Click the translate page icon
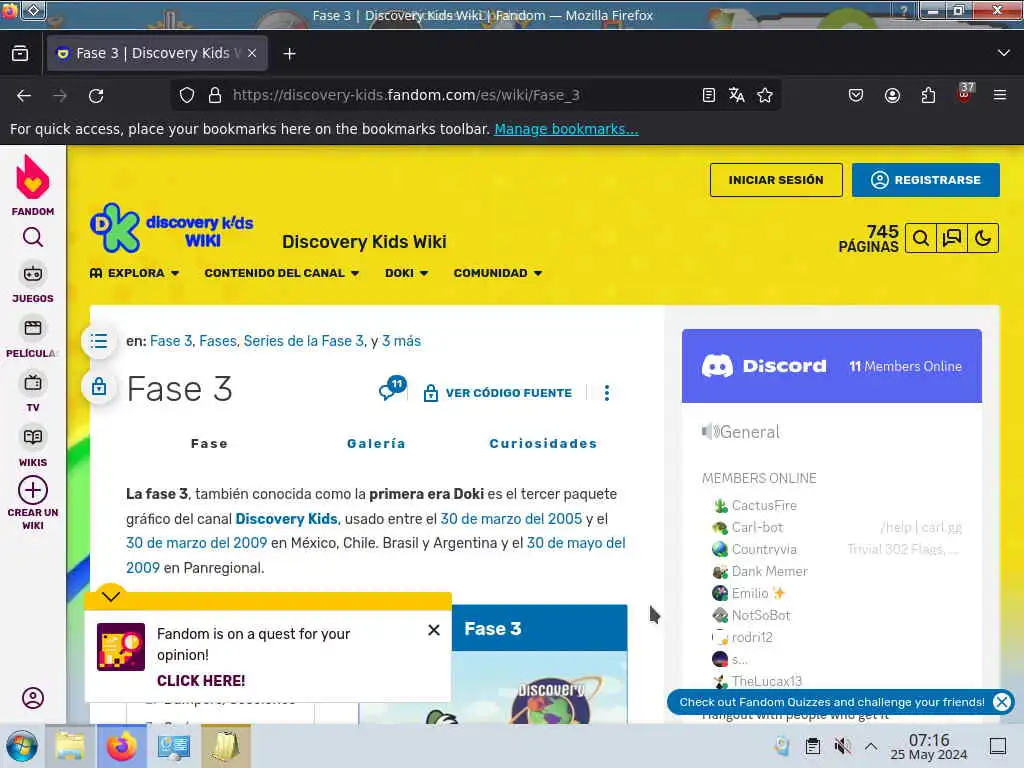Screen dimensions: 1024x768 pyautogui.click(x=737, y=95)
